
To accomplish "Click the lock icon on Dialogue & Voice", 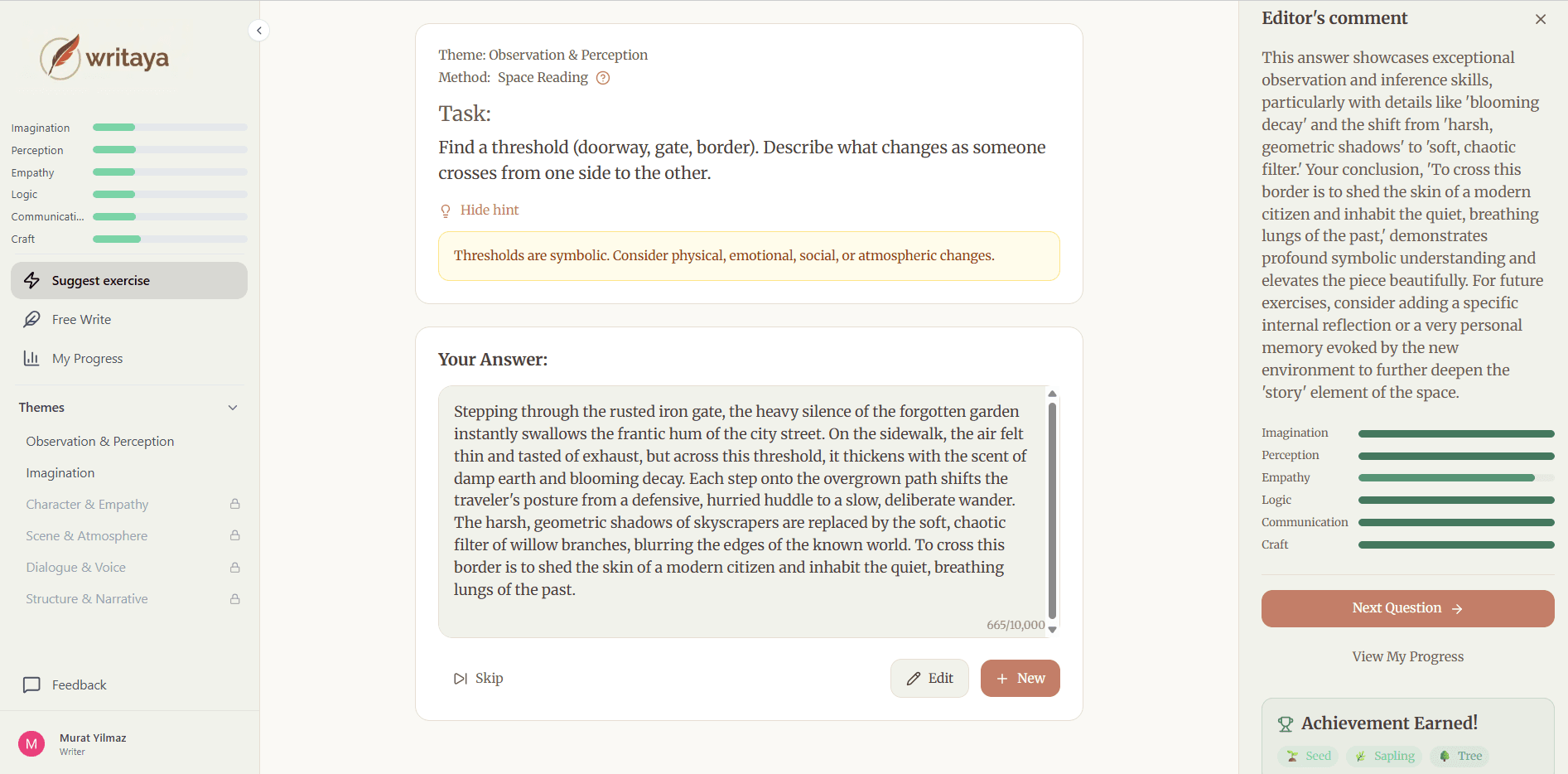I will 235,567.
